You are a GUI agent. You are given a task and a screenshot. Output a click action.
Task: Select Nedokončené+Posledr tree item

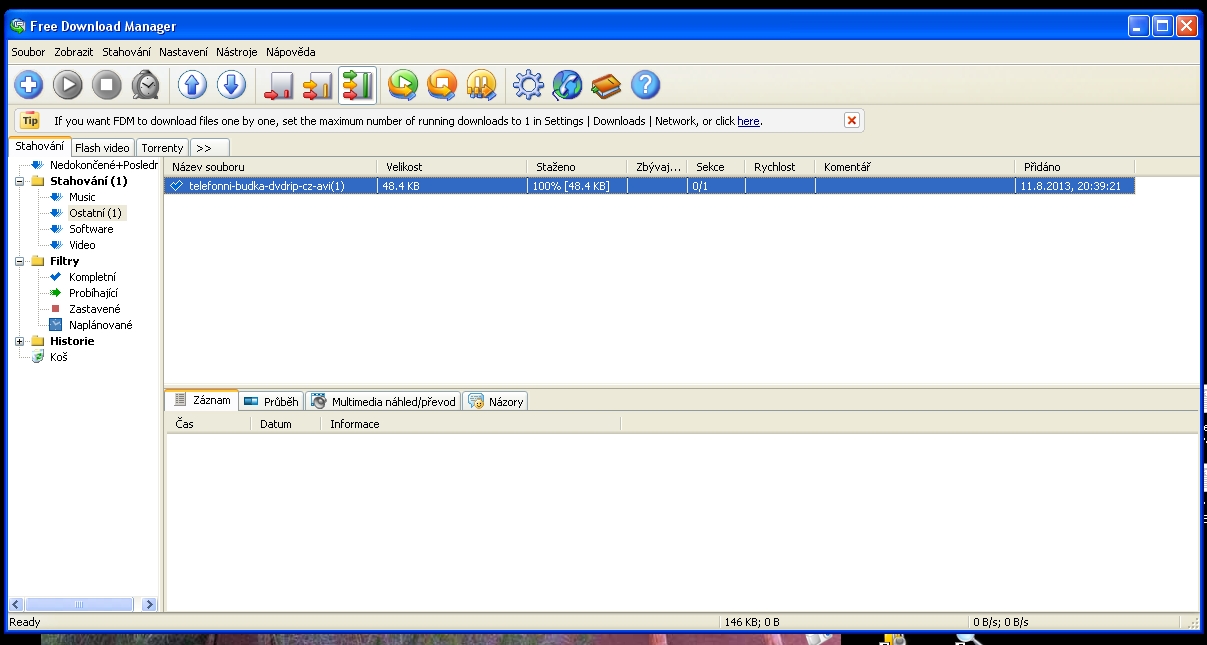[x=104, y=165]
